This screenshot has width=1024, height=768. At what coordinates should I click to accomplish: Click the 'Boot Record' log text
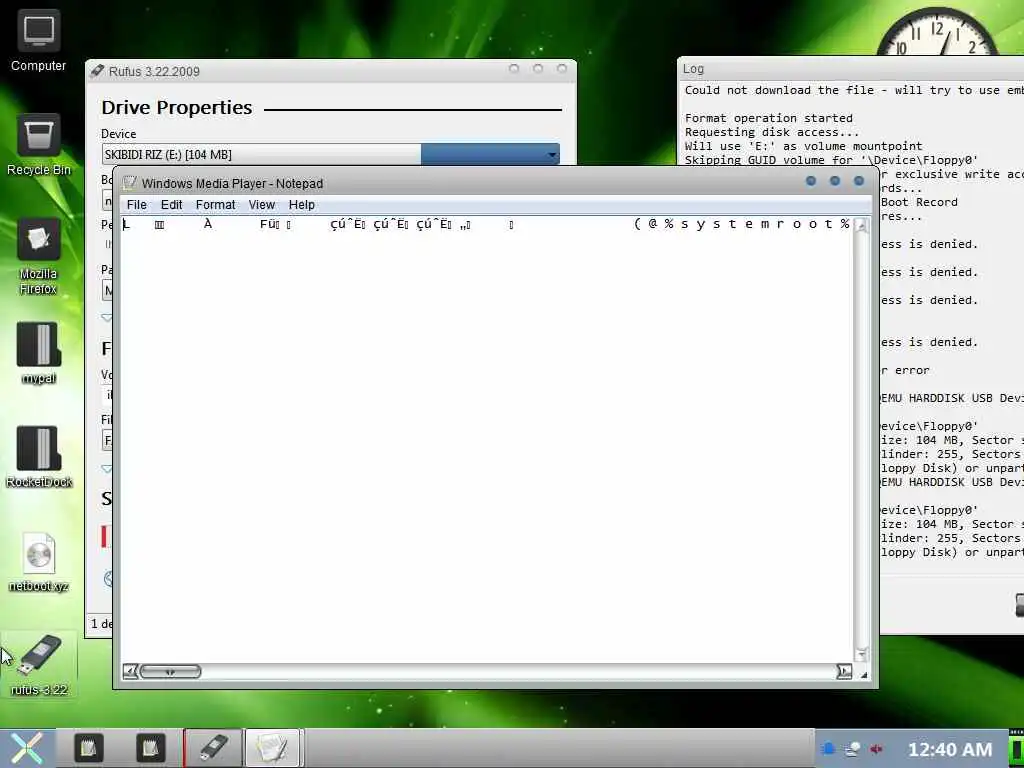[x=919, y=202]
